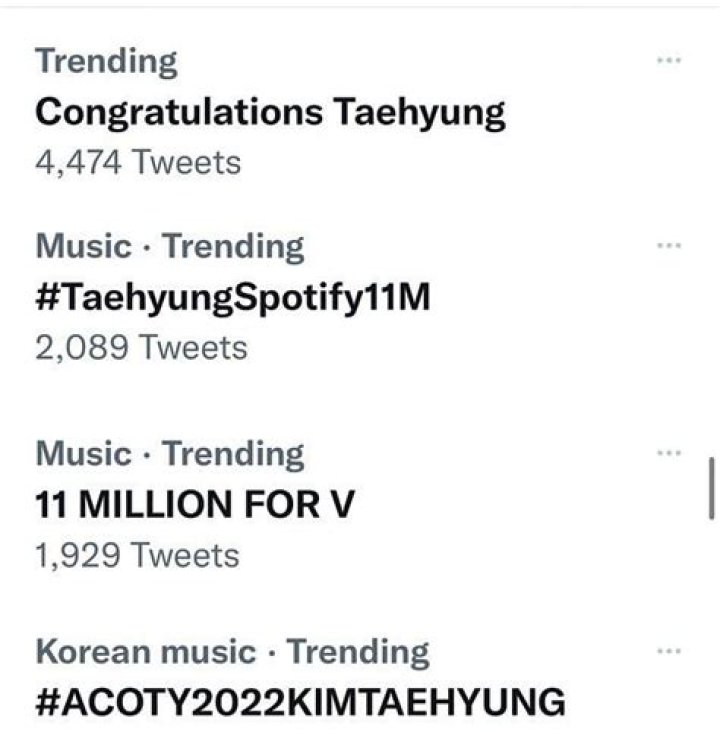720x732 pixels.
Task: View the 11 MILLION FOR V trend
Action: point(194,505)
